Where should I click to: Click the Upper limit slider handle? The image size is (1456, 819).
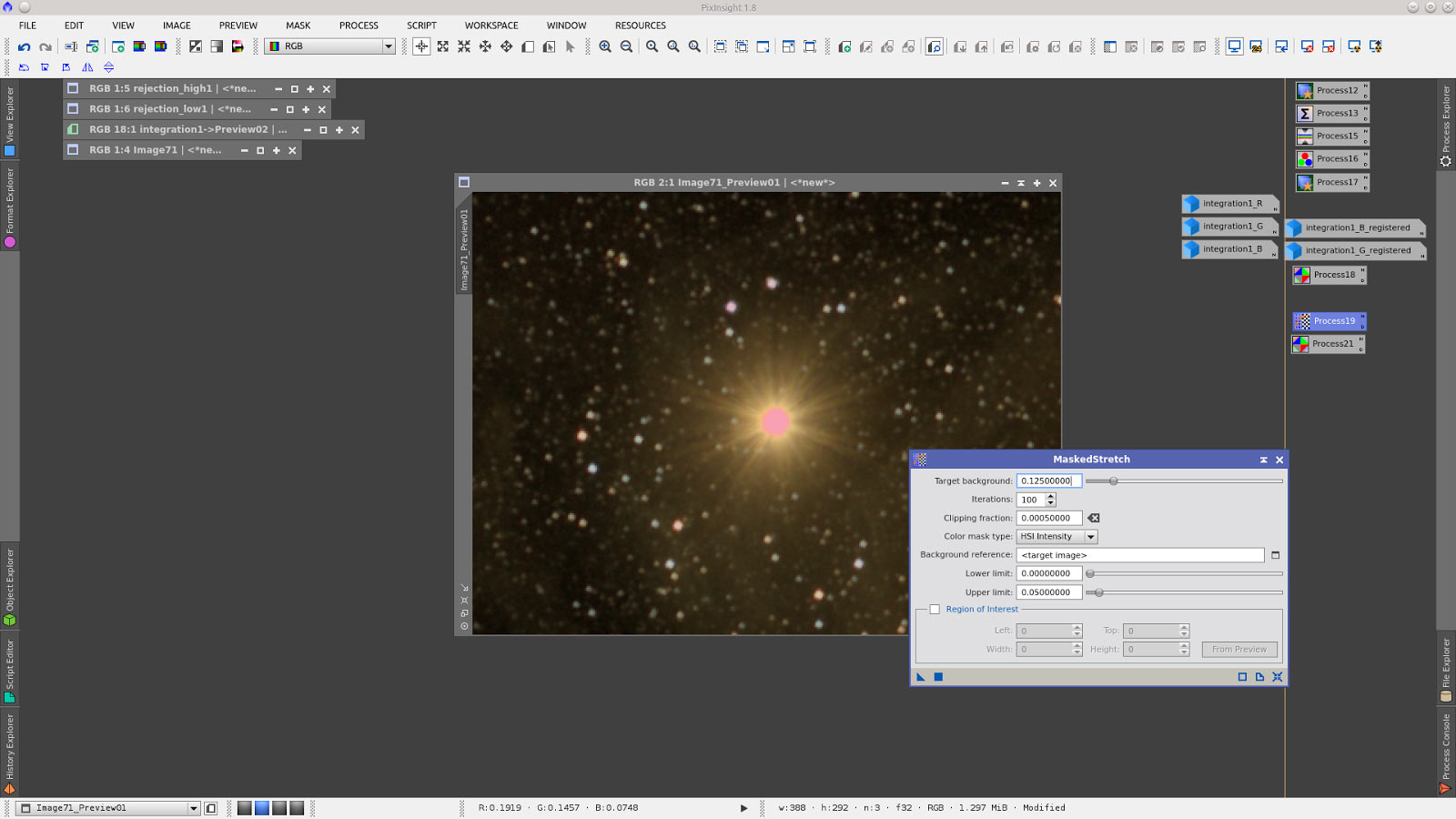click(x=1099, y=592)
